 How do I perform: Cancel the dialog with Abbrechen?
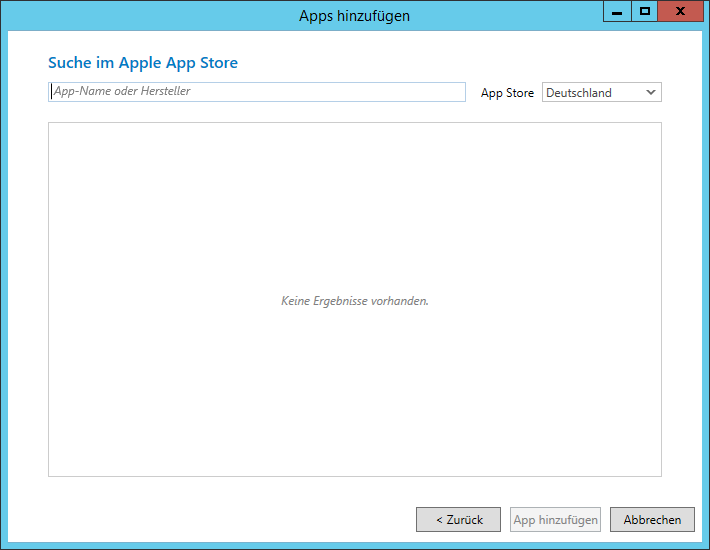point(652,520)
